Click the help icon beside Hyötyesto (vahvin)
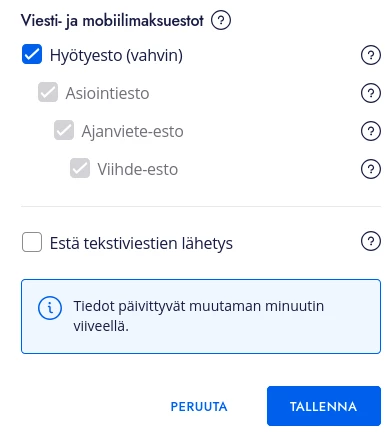Screen dimensions: 389x438 coord(371,55)
